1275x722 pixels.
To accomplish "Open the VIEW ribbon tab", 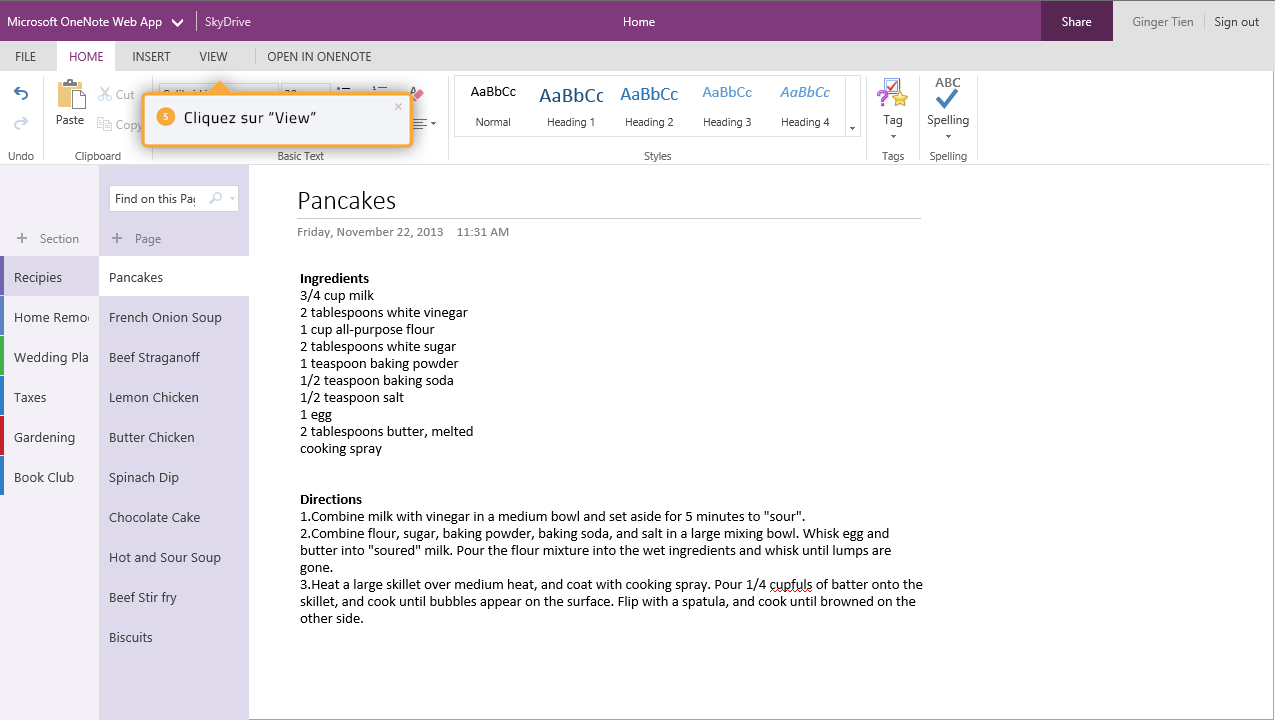I will click(x=213, y=56).
